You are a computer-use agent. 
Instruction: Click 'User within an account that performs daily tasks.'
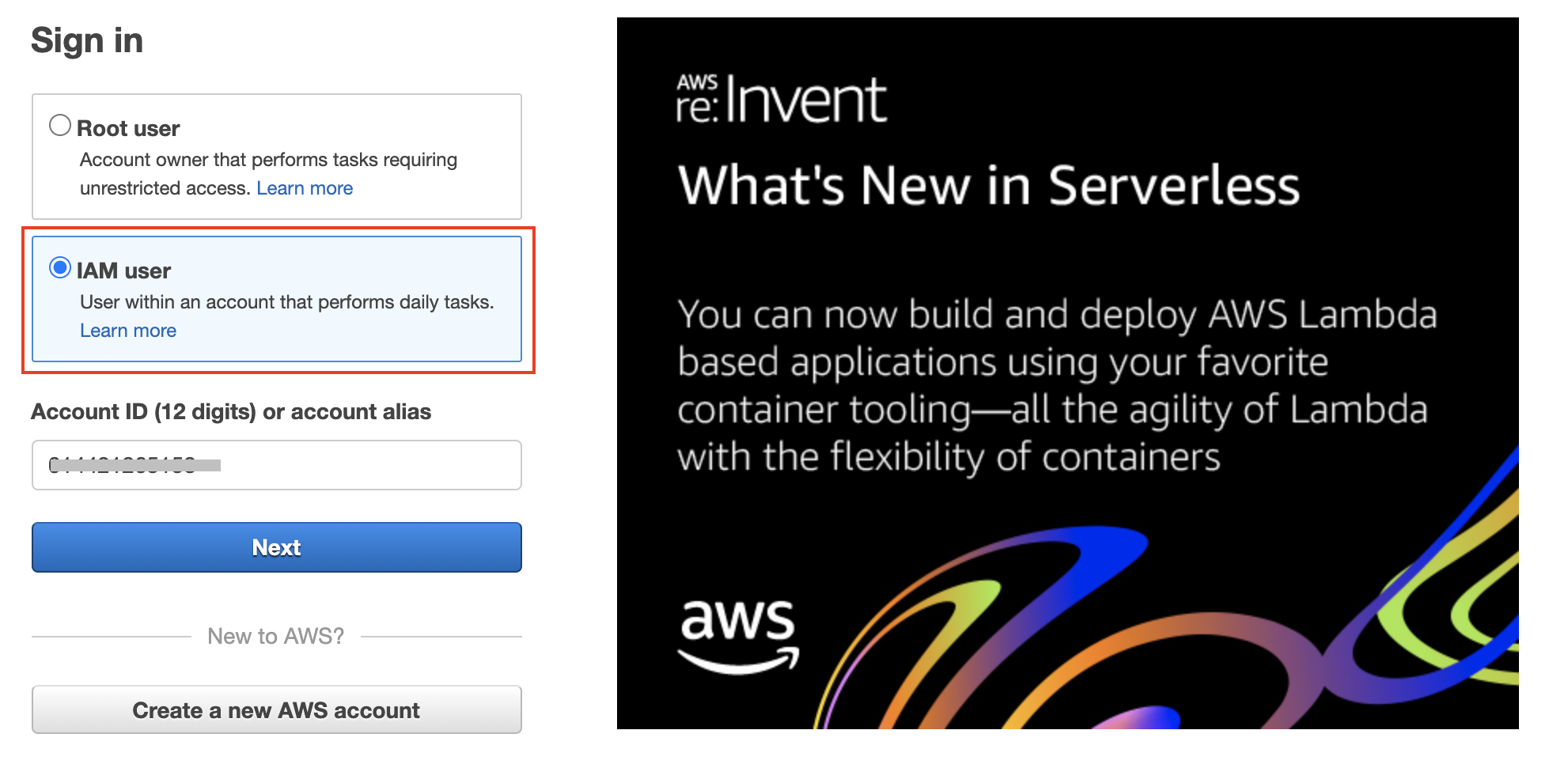[x=287, y=302]
